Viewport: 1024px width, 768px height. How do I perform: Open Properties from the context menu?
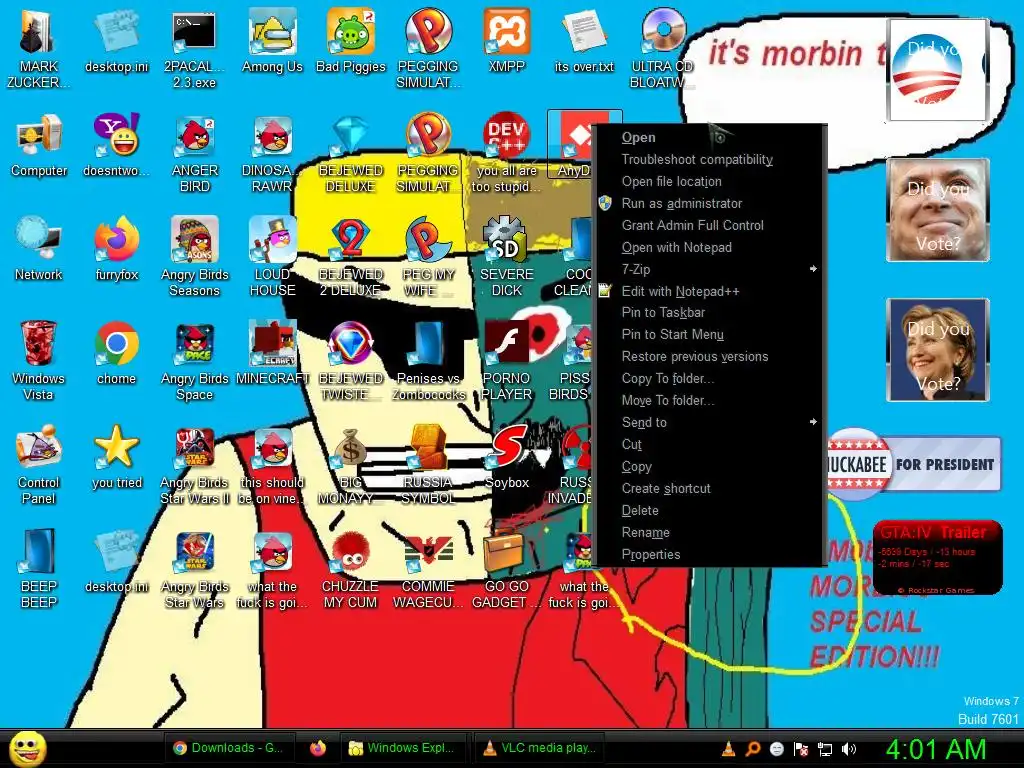coord(709,554)
